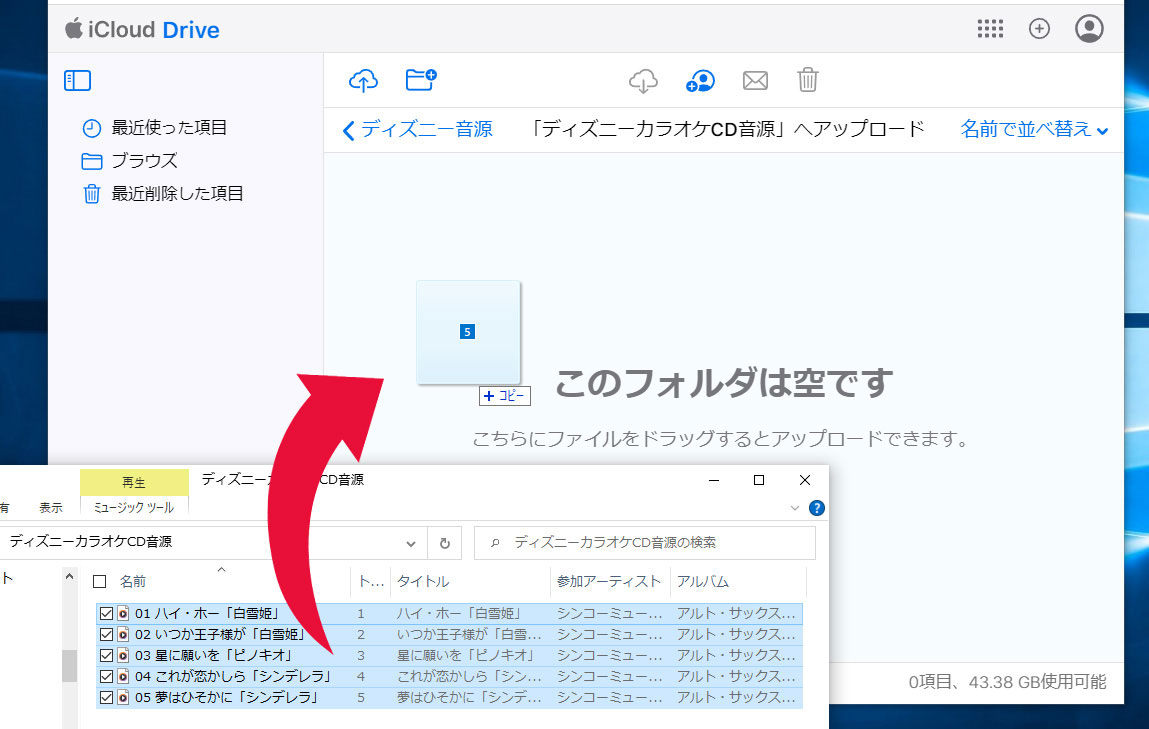1149x729 pixels.
Task: Expand the Explorer address bar history dropdown
Action: click(x=411, y=543)
